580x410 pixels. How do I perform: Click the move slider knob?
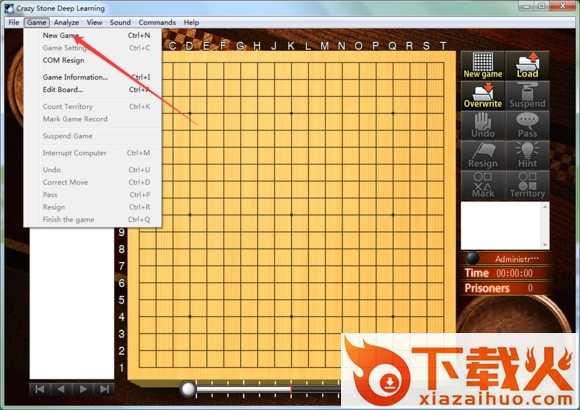188,389
